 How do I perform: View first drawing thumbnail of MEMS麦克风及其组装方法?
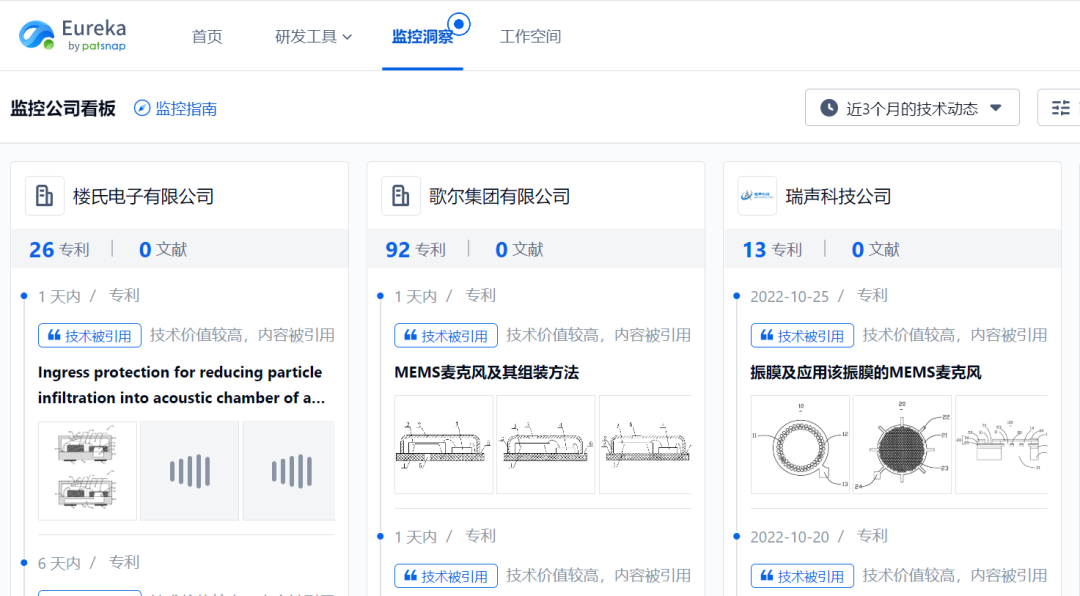pyautogui.click(x=444, y=444)
